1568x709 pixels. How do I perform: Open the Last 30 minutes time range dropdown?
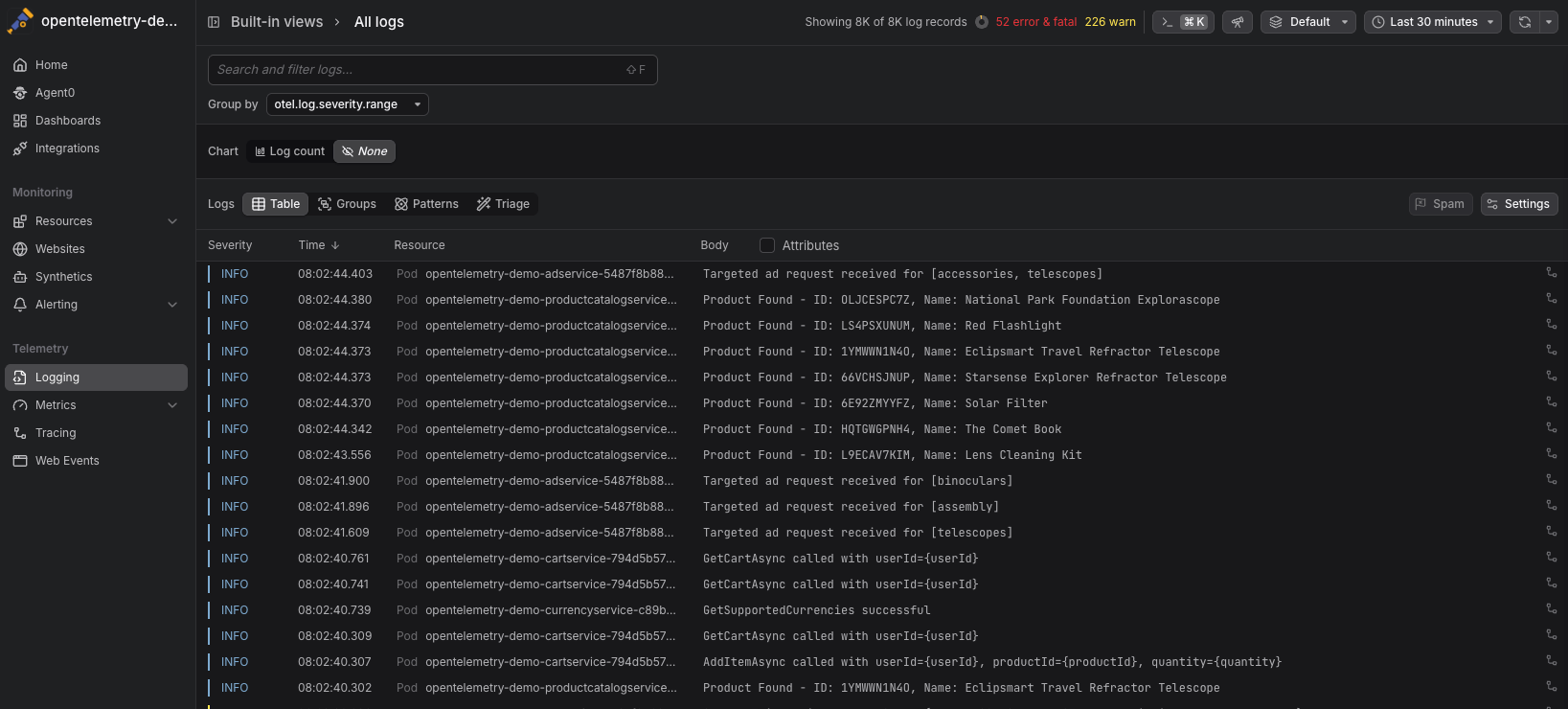point(1433,22)
